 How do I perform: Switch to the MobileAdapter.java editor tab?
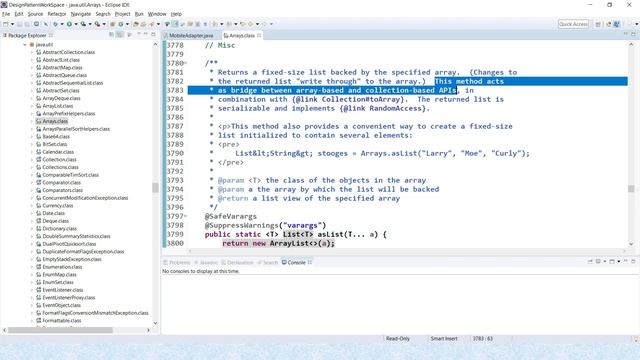[190, 36]
